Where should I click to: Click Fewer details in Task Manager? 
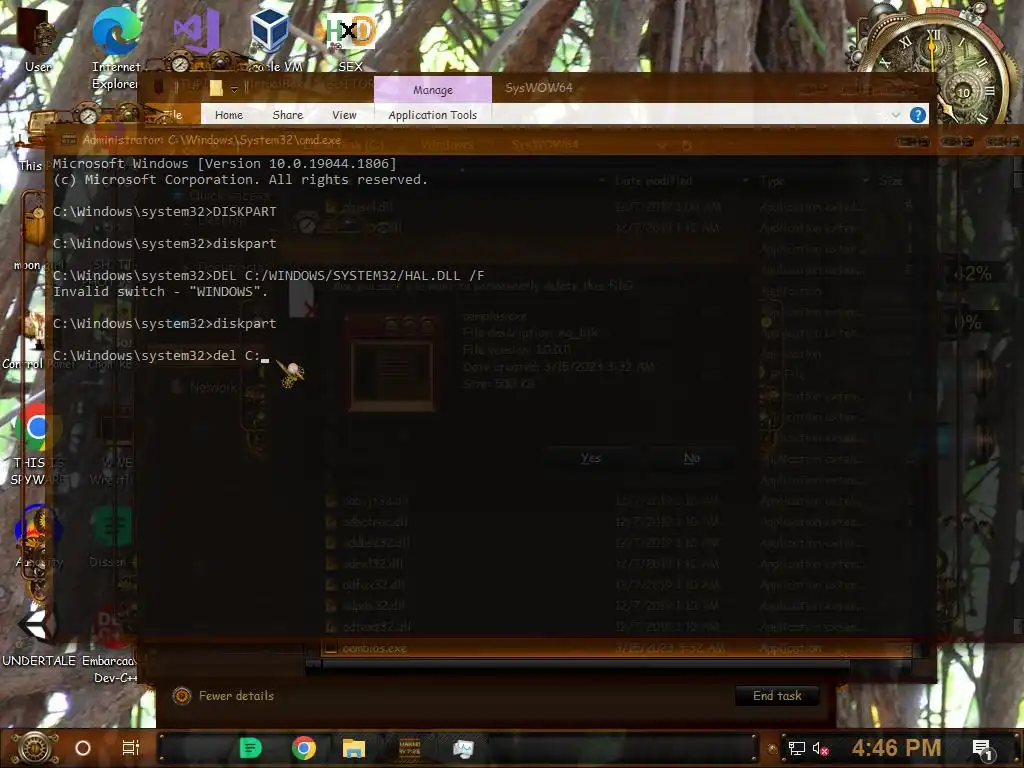223,696
